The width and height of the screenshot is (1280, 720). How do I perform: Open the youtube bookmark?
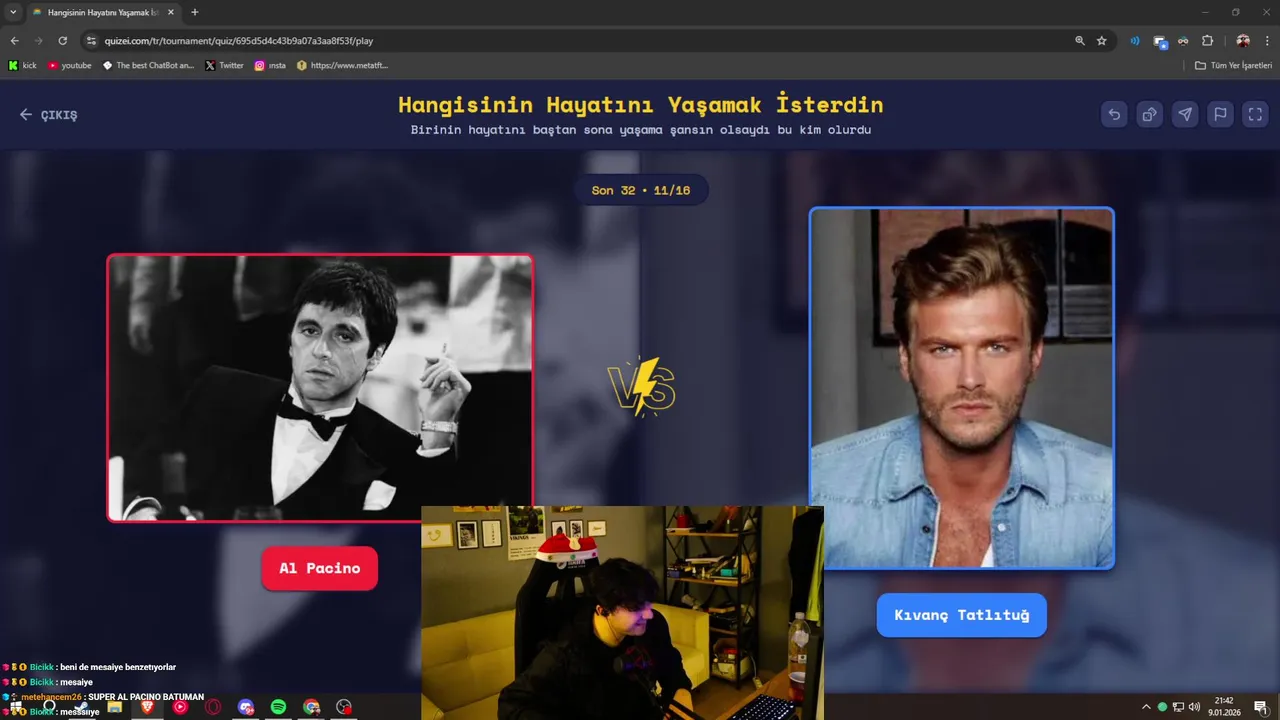[x=70, y=65]
